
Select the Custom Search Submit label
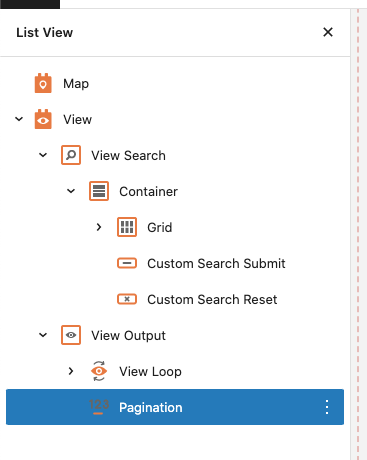pos(216,263)
